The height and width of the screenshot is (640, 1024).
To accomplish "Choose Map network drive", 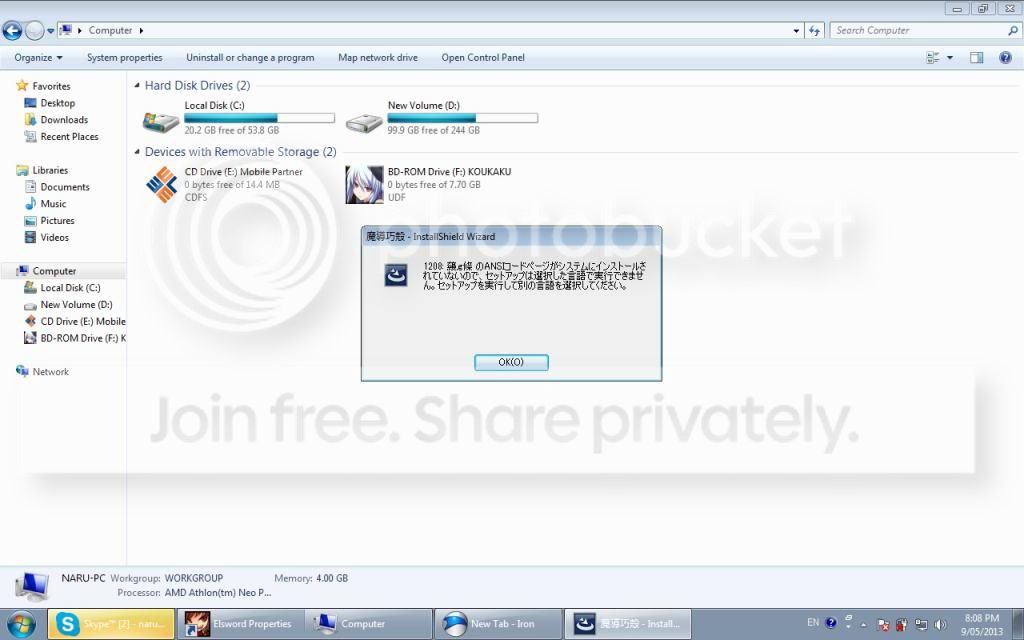I will click(x=378, y=58).
